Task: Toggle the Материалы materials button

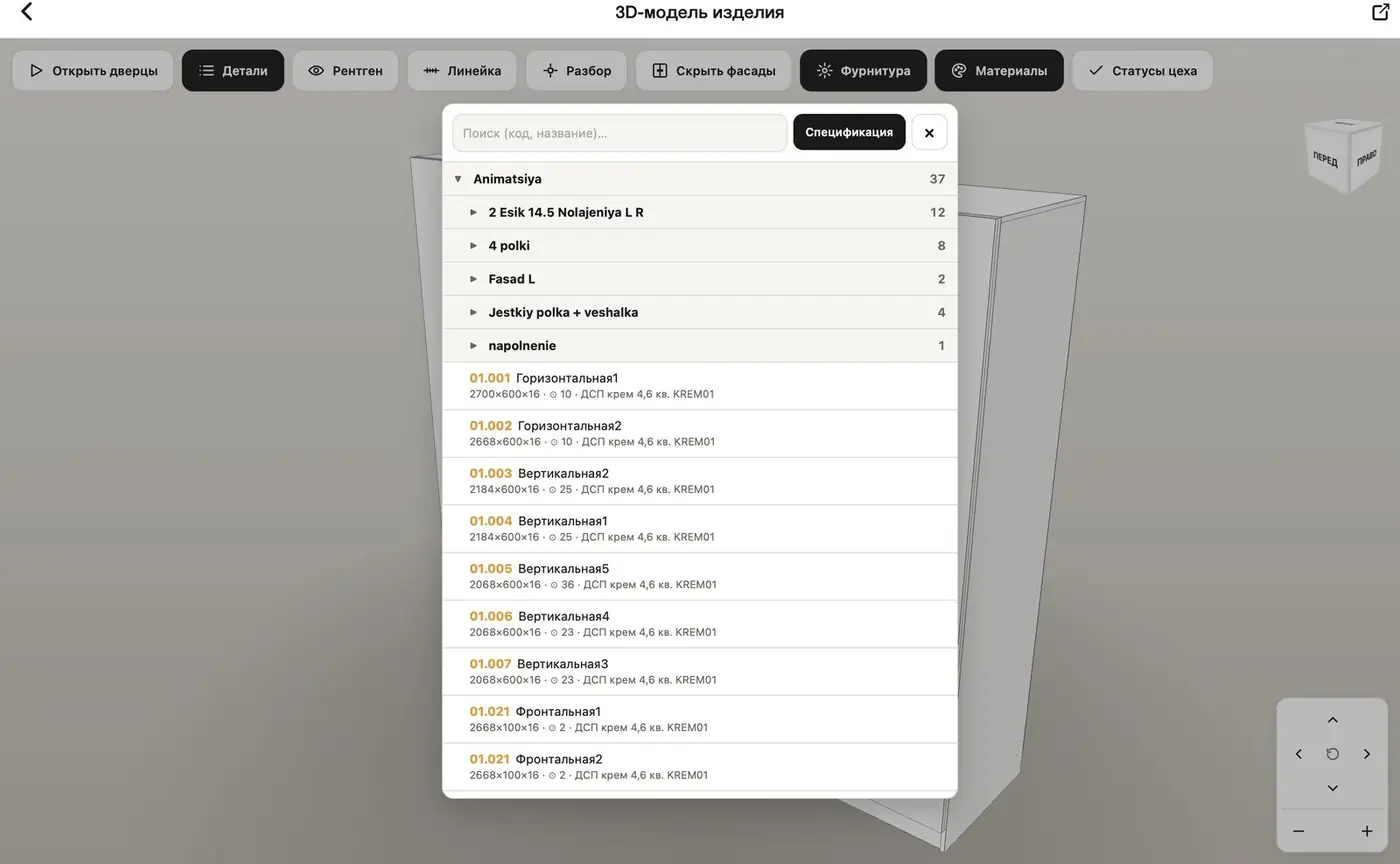Action: 999,71
